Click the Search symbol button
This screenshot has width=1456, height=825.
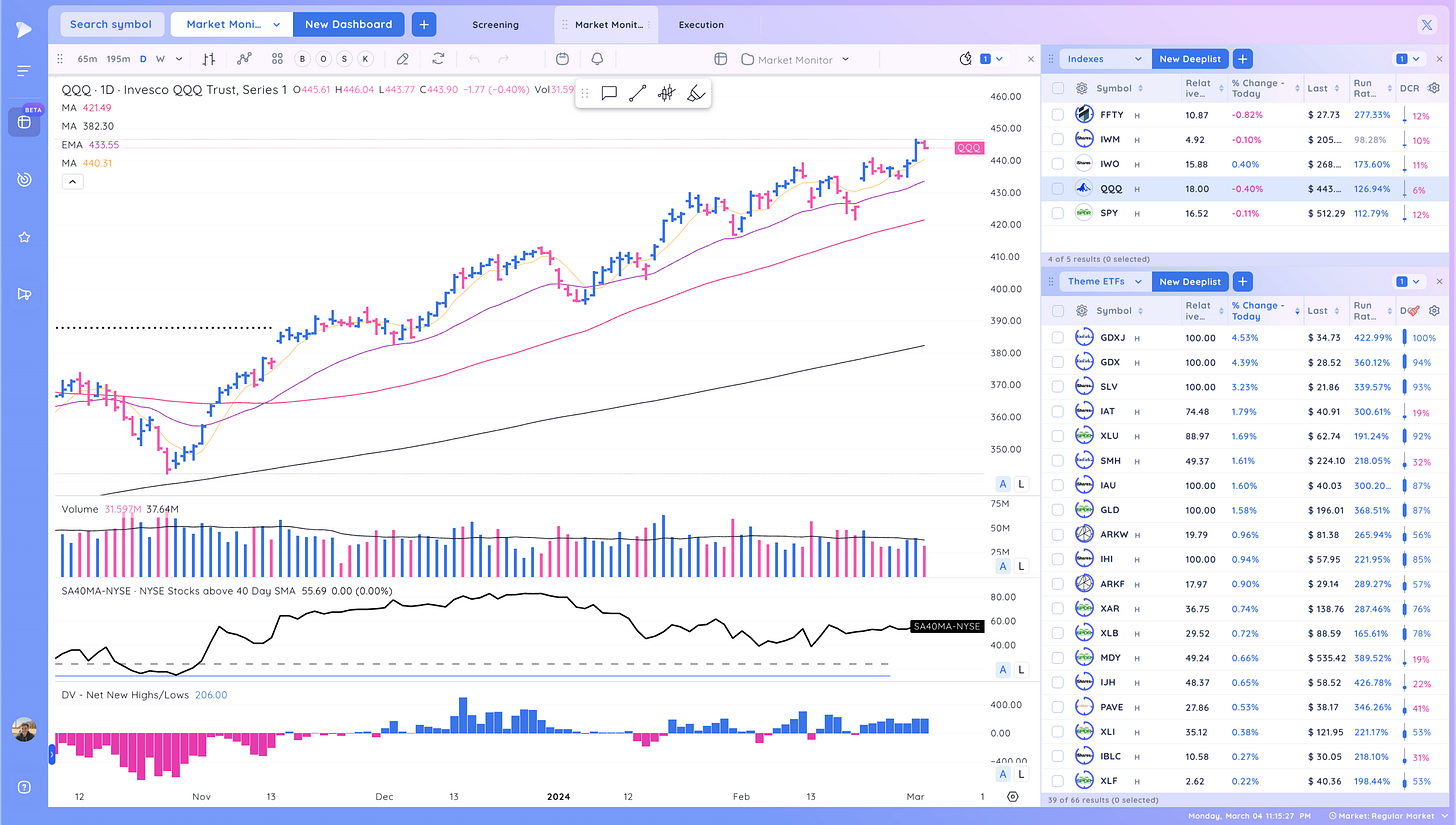click(111, 24)
